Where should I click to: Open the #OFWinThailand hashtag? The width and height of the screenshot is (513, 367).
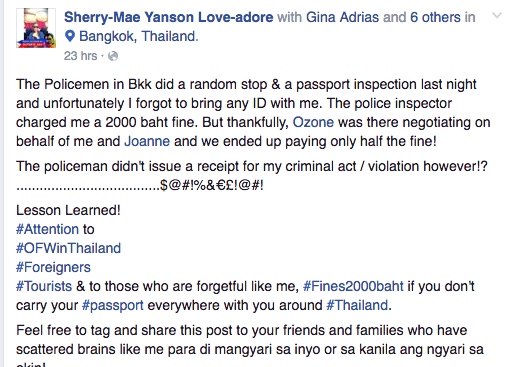[x=68, y=248]
